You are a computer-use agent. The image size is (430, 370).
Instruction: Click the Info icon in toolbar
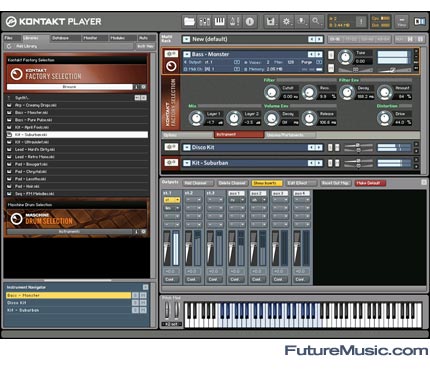[x=249, y=22]
